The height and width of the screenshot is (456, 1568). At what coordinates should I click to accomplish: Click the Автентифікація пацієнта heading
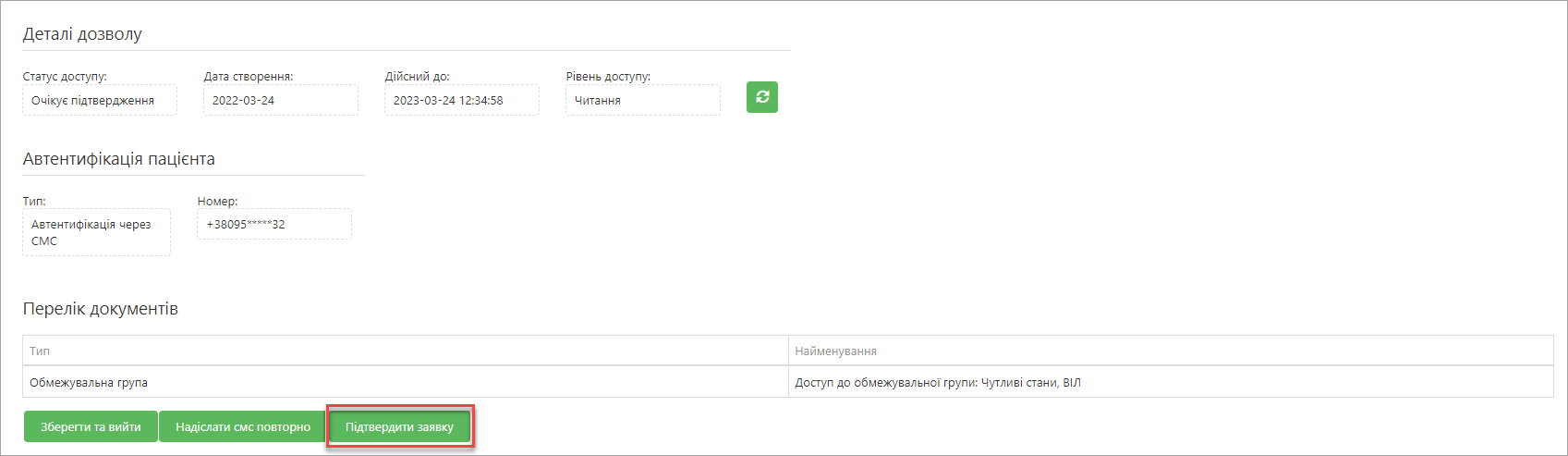(x=119, y=159)
